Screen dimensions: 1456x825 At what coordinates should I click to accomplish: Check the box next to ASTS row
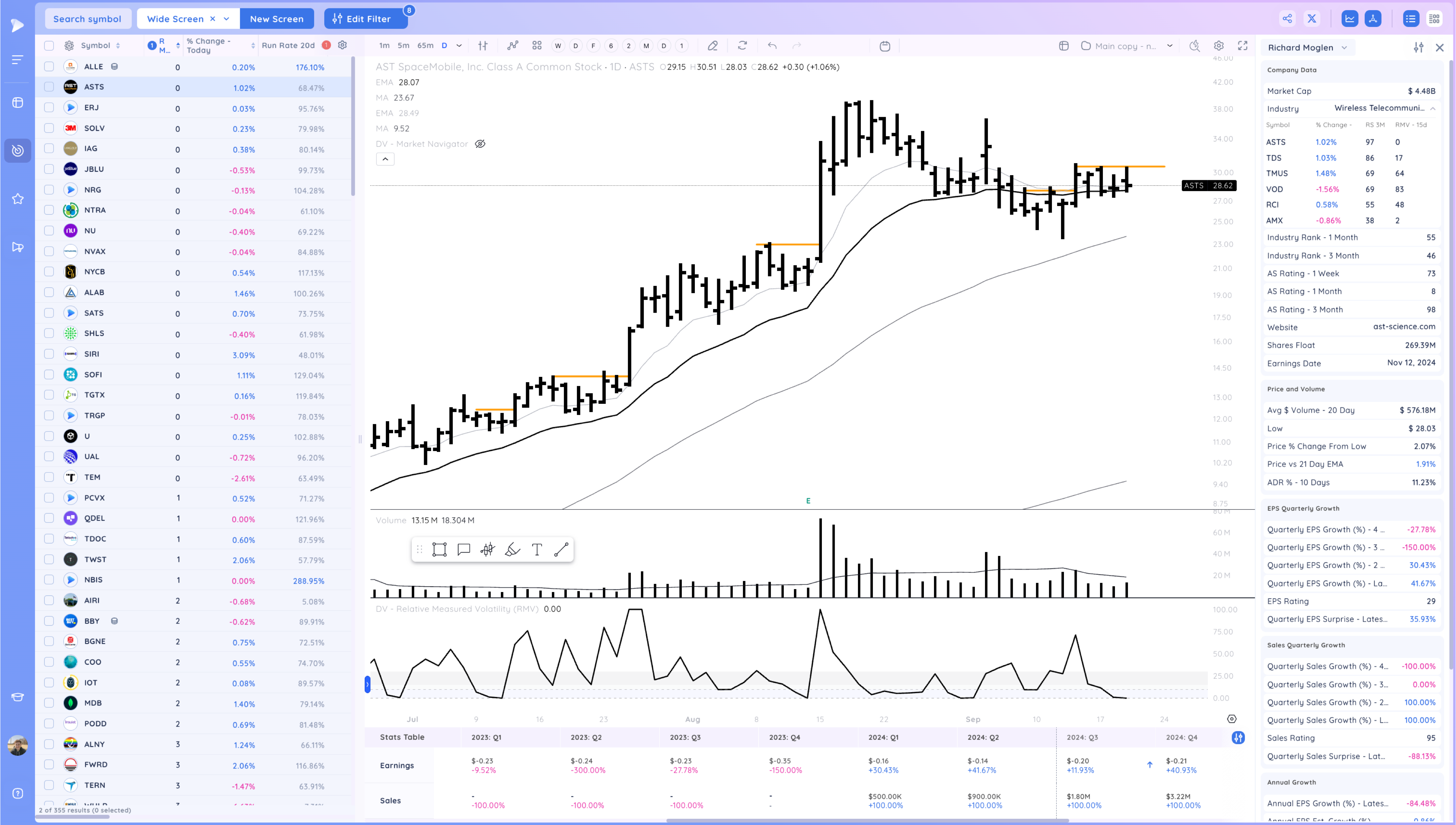click(49, 87)
